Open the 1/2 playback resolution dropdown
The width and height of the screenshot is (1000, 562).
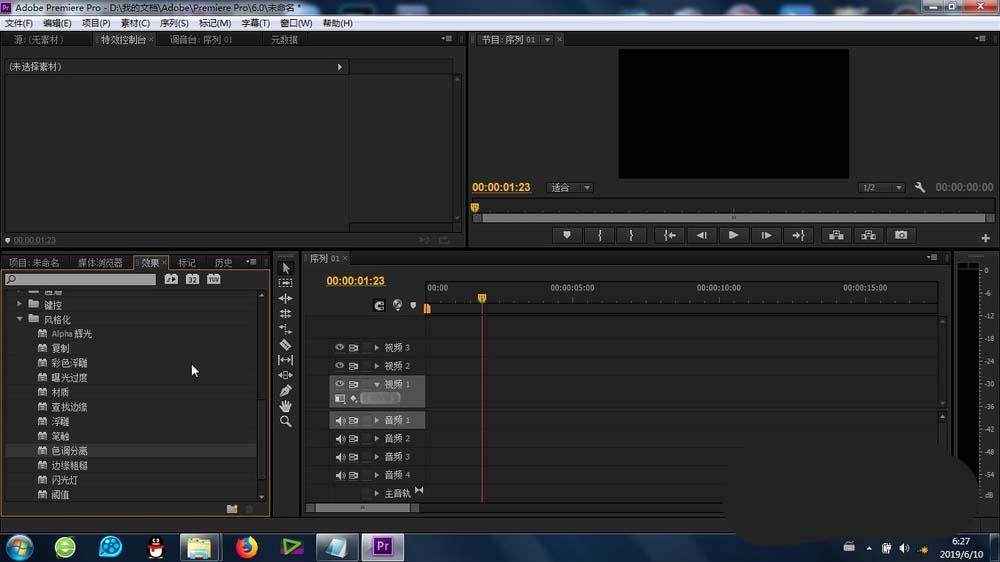point(881,188)
